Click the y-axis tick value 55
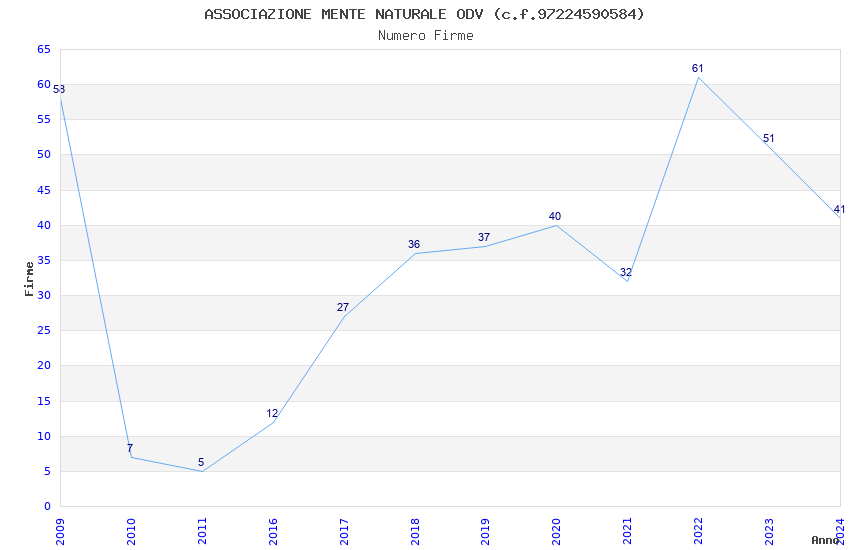The image size is (850, 550). [44, 119]
